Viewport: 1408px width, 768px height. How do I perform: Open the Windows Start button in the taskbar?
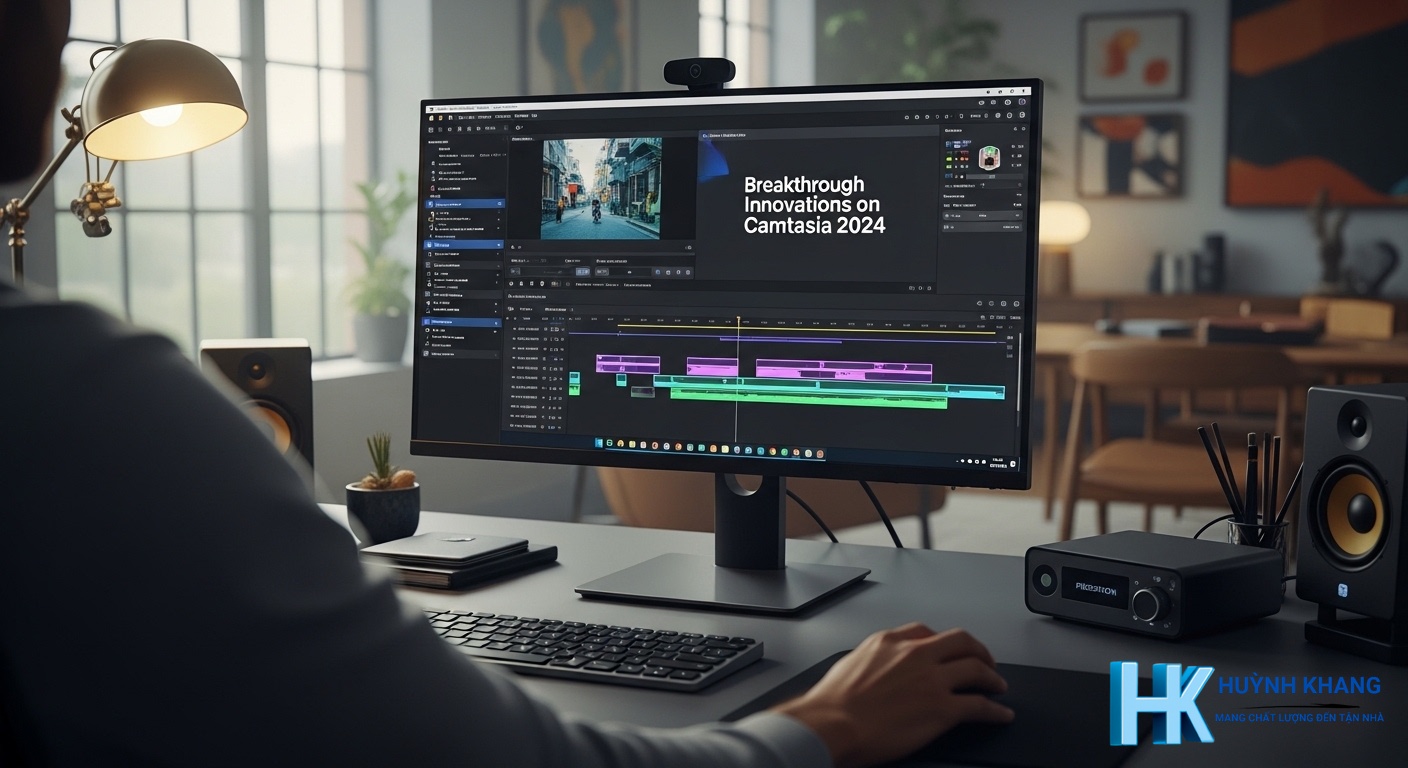600,443
